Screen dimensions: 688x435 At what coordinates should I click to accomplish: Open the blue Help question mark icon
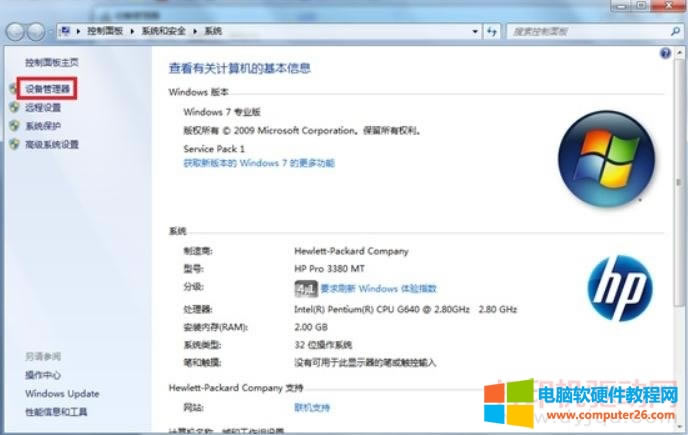point(666,54)
